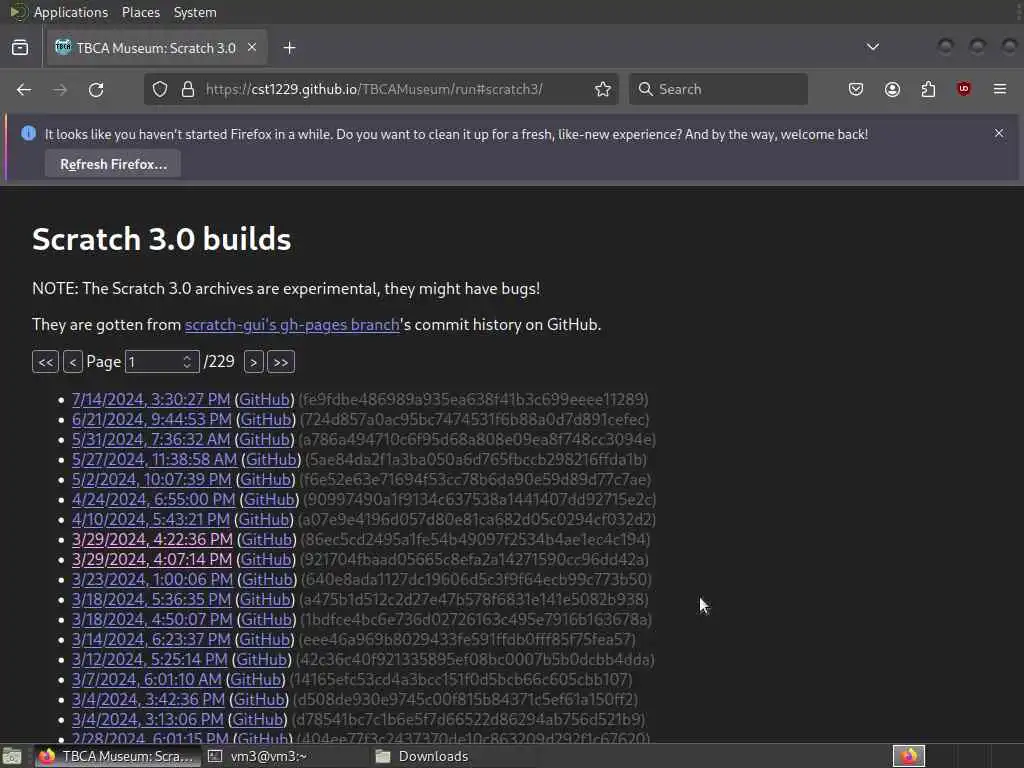This screenshot has height=768, width=1024.
Task: Open the Firefox View icon
Action: click(x=20, y=48)
